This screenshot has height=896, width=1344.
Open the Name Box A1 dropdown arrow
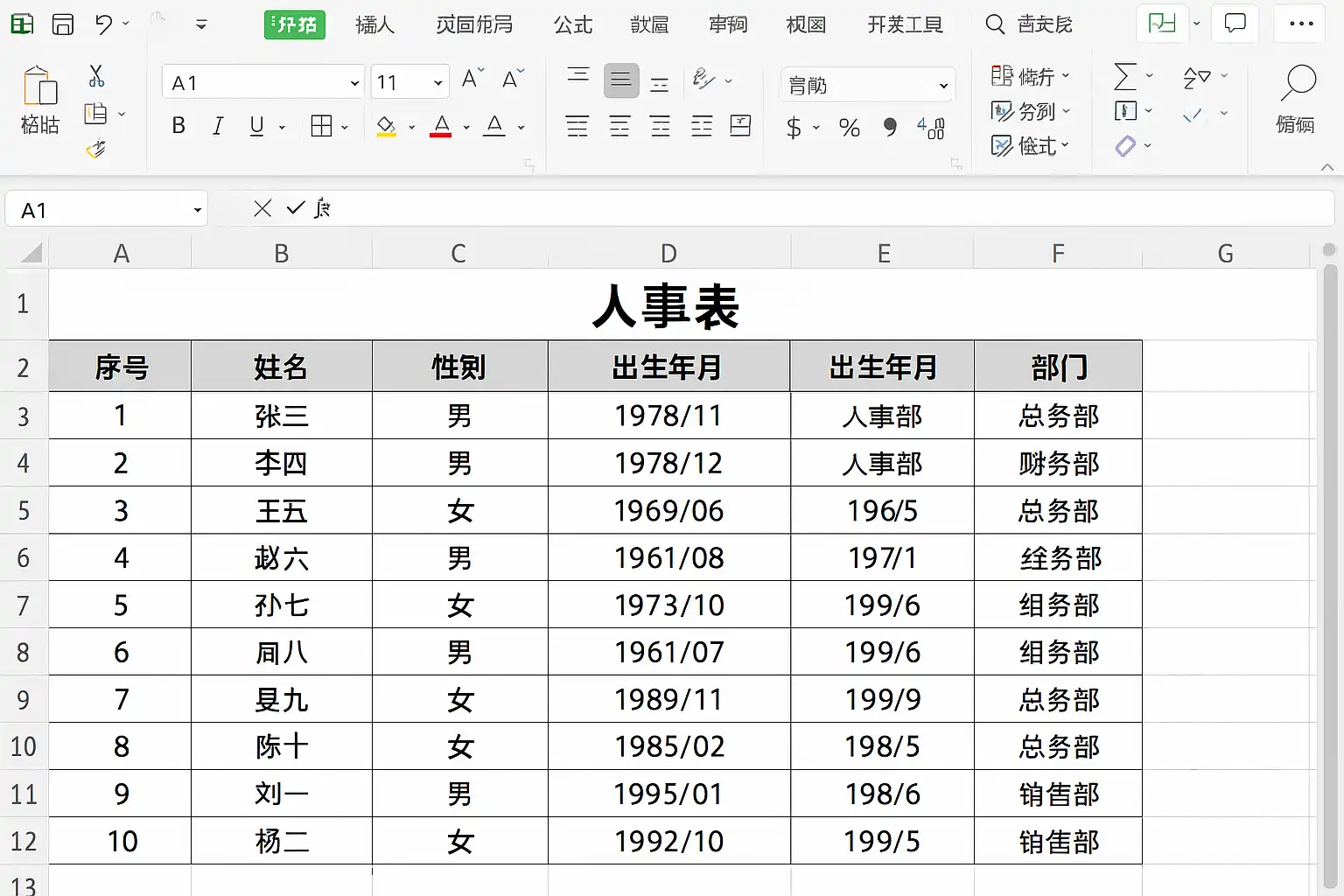click(x=197, y=210)
